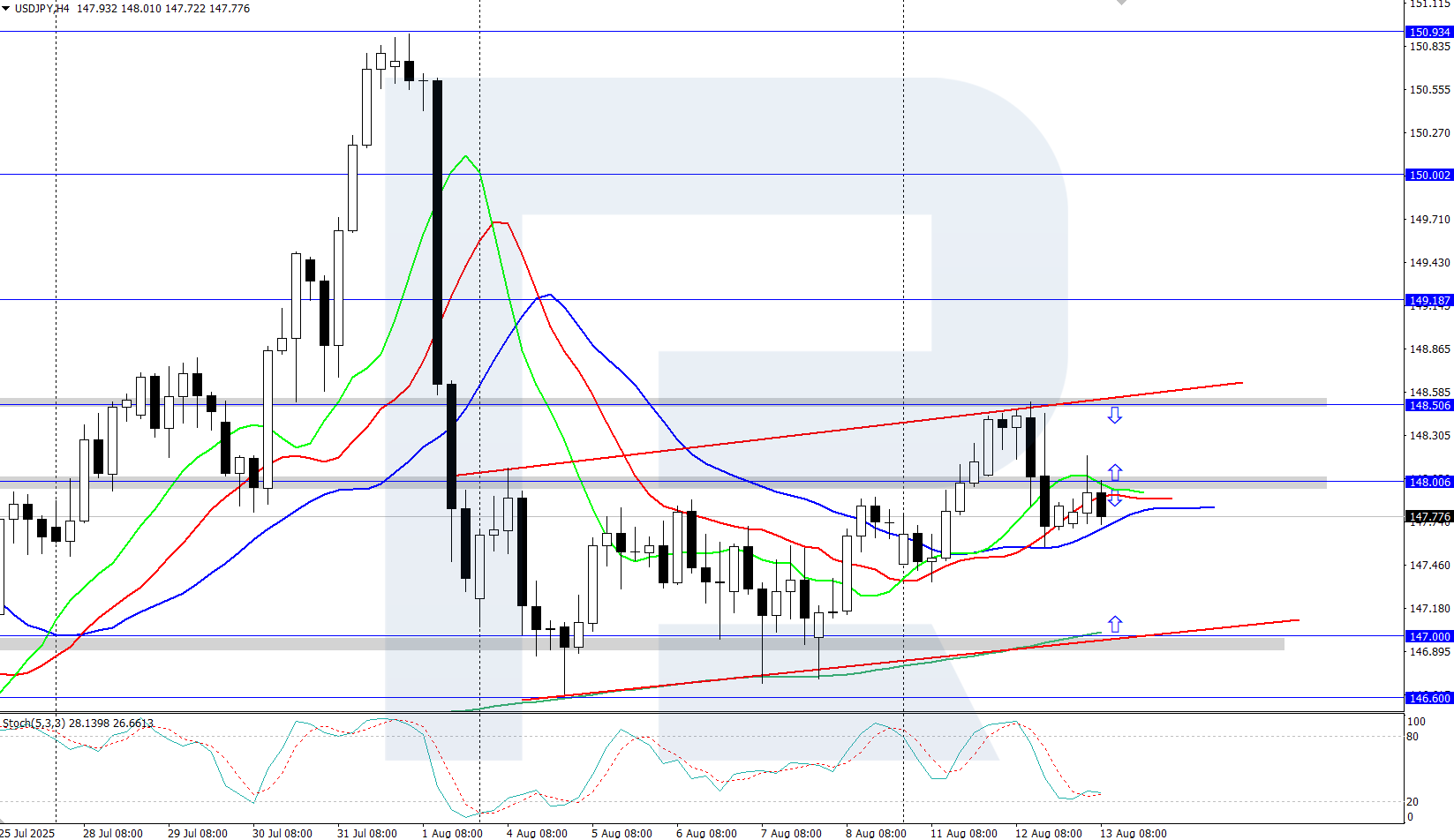Click the 148.006 price level label
The image size is (1454, 840).
tap(1428, 482)
